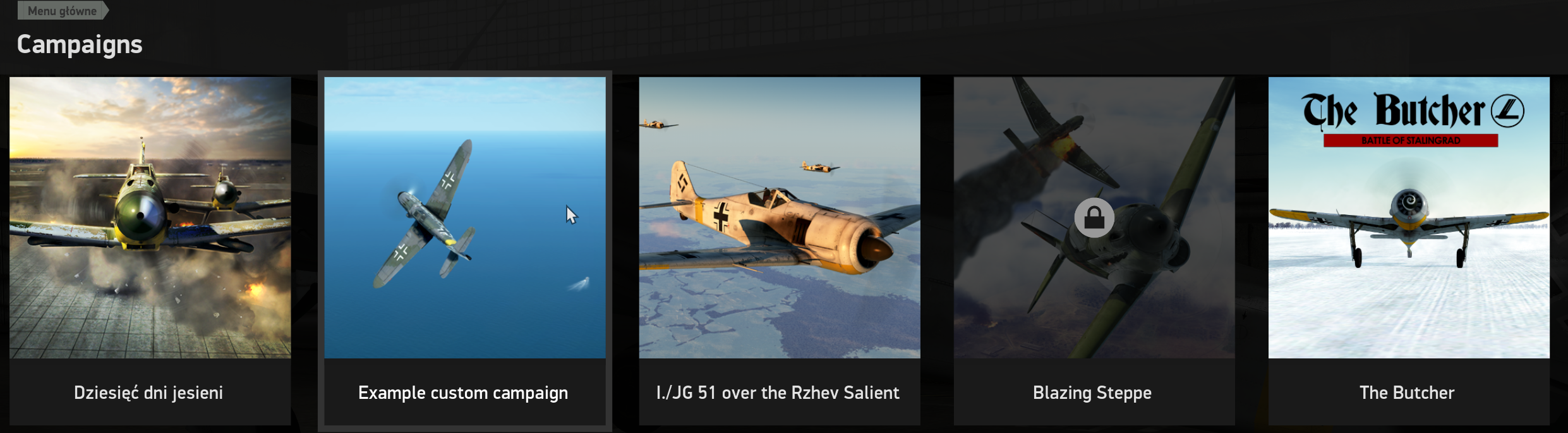The image size is (1568, 433).
Task: Select The Butcher caption below the image
Action: click(1407, 393)
